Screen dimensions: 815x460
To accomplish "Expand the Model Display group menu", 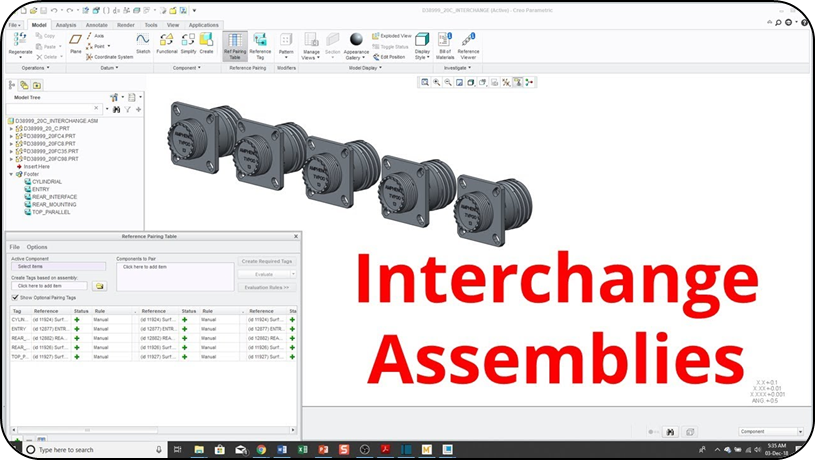I will [x=365, y=68].
